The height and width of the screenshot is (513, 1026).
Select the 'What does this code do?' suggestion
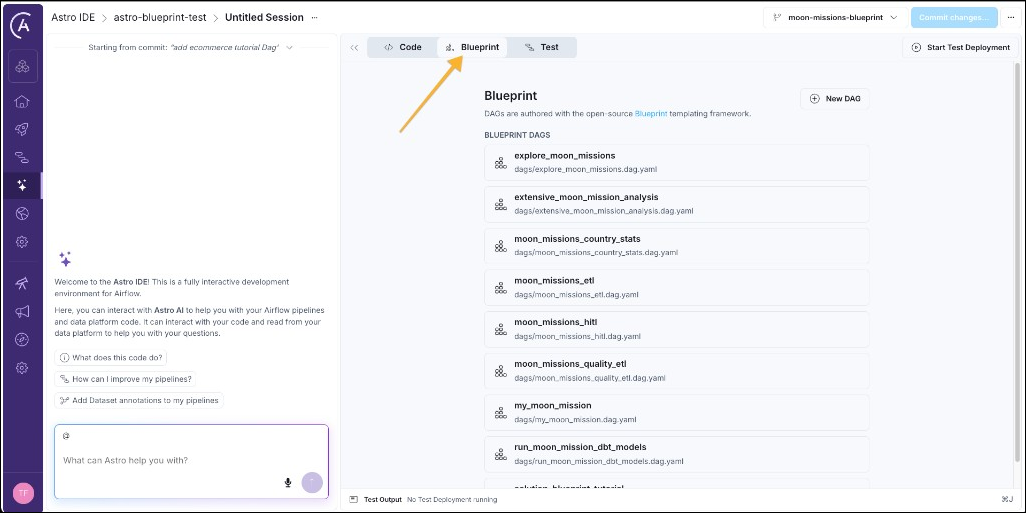[112, 358]
